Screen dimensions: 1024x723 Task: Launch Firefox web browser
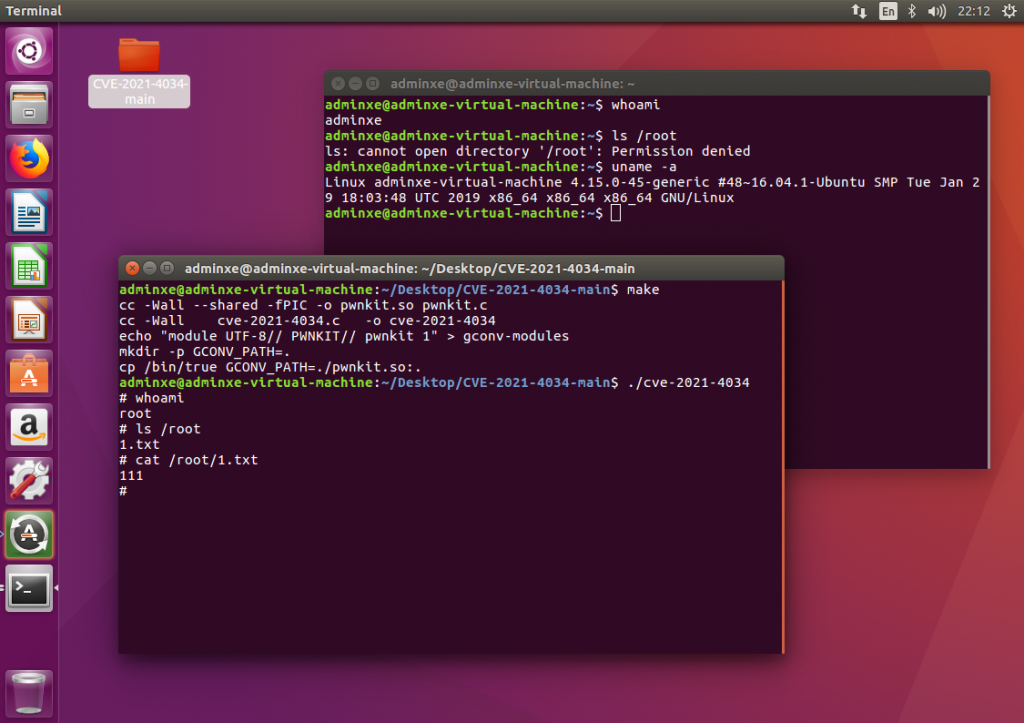pyautogui.click(x=29, y=159)
